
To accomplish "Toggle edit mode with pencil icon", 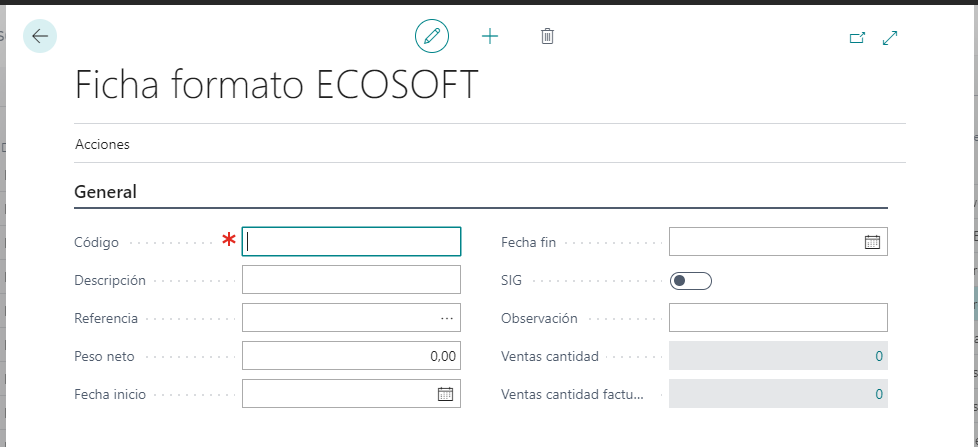I will point(432,36).
